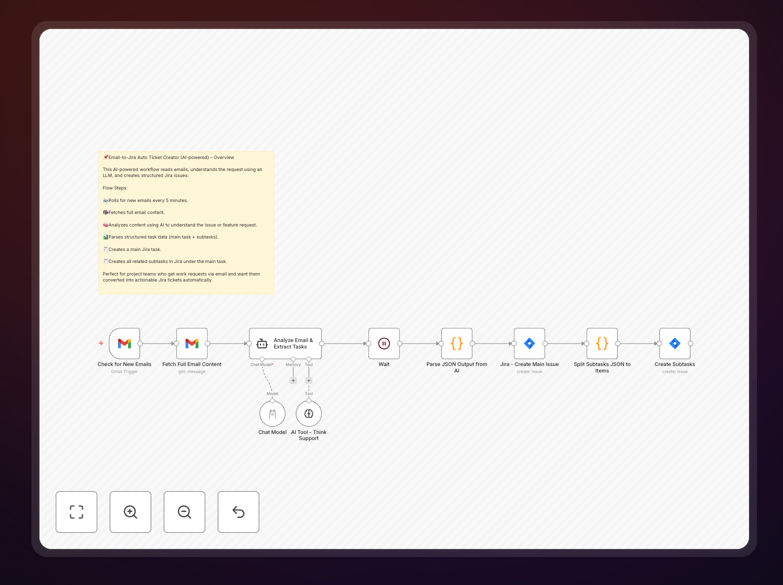Click "Creates a main Jira task." line
Image resolution: width=783 pixels, height=585 pixels.
tap(132, 249)
